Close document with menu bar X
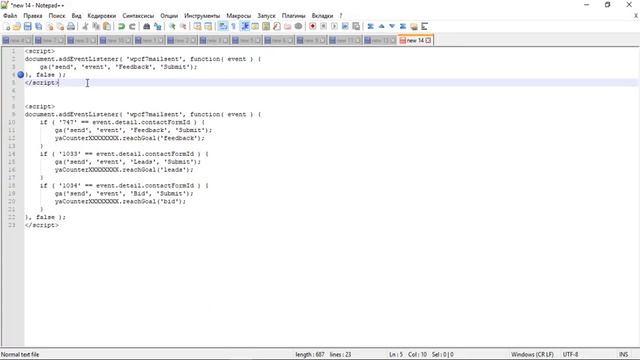Image resolution: width=640 pixels, height=360 pixels. (x=636, y=16)
